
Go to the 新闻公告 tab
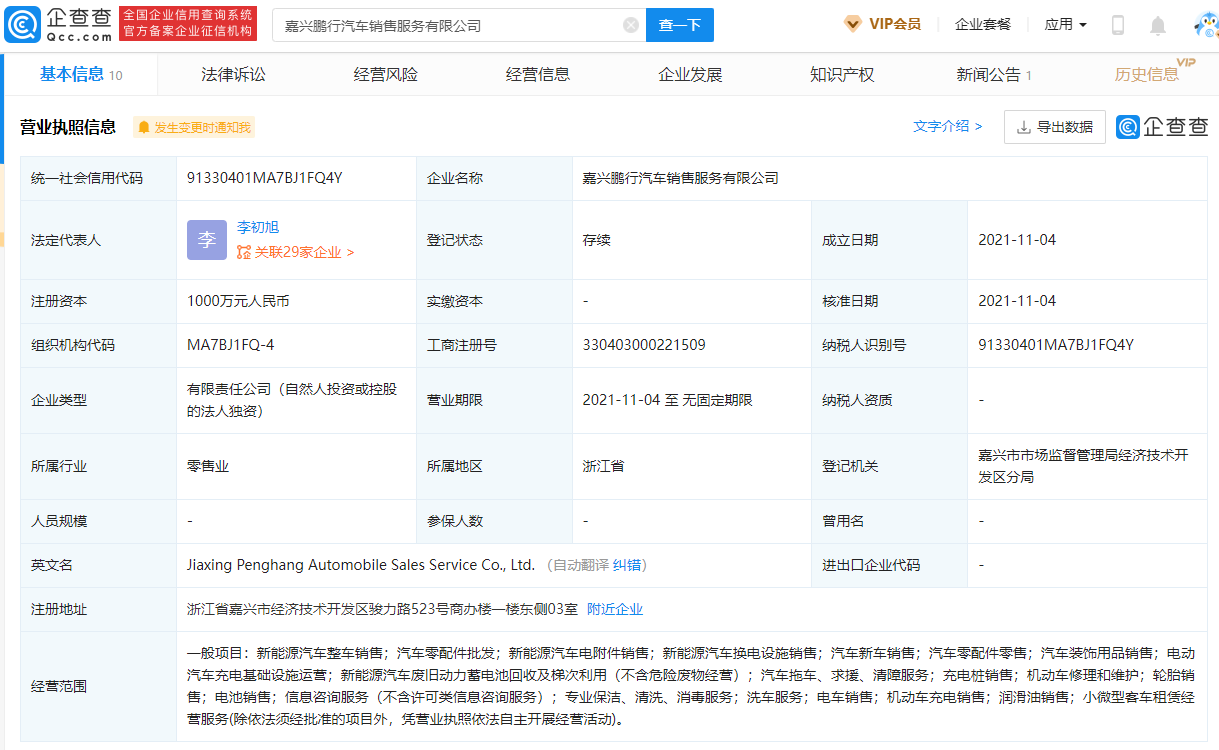pyautogui.click(x=994, y=75)
